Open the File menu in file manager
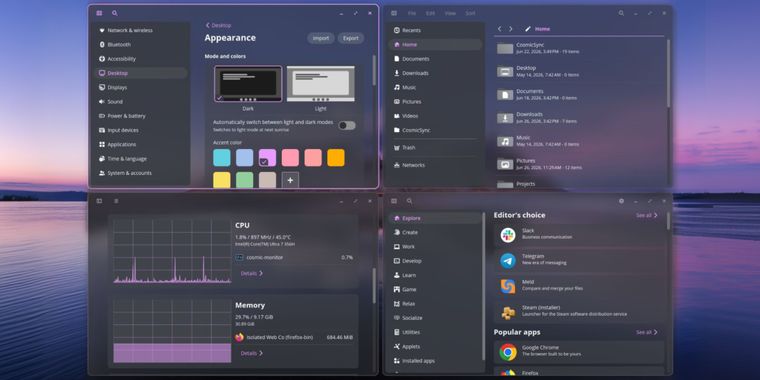Viewport: 760px width, 380px height. tap(412, 13)
